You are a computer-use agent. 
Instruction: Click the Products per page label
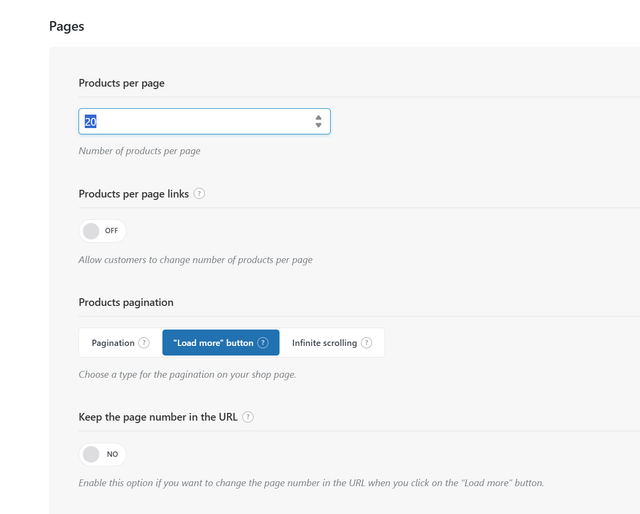pyautogui.click(x=122, y=83)
